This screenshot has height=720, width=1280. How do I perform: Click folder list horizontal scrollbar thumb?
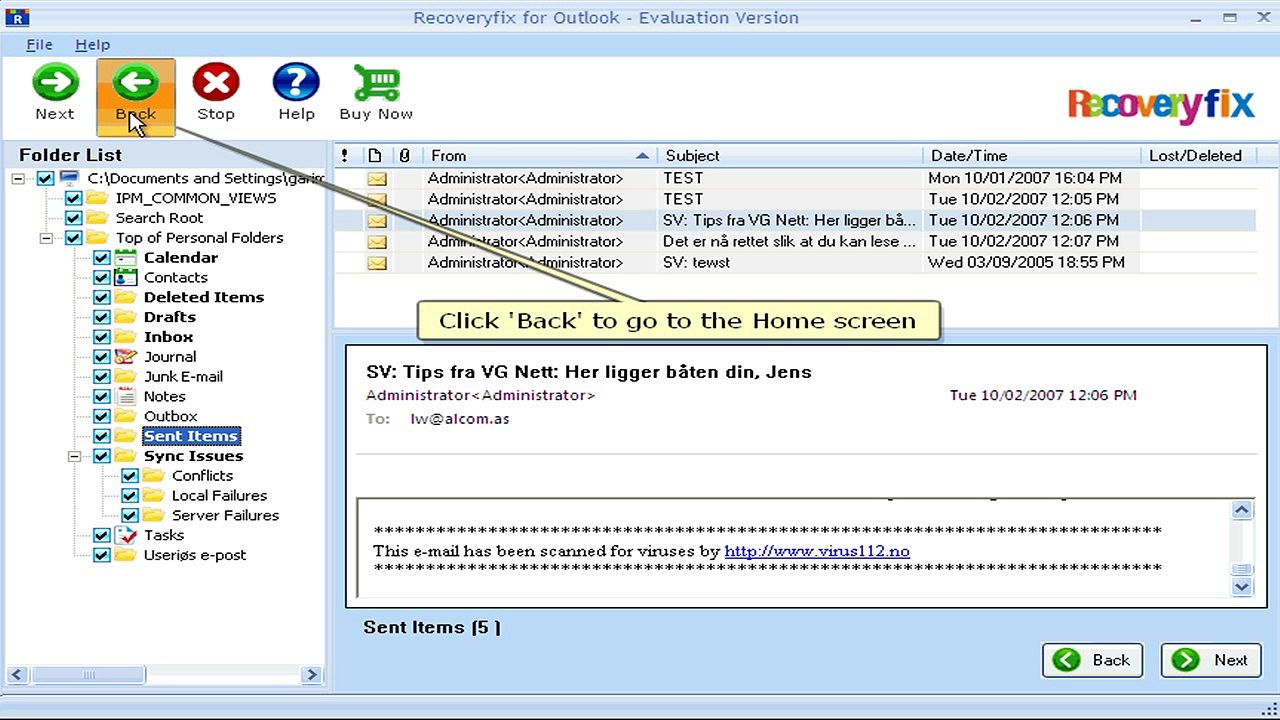[88, 675]
